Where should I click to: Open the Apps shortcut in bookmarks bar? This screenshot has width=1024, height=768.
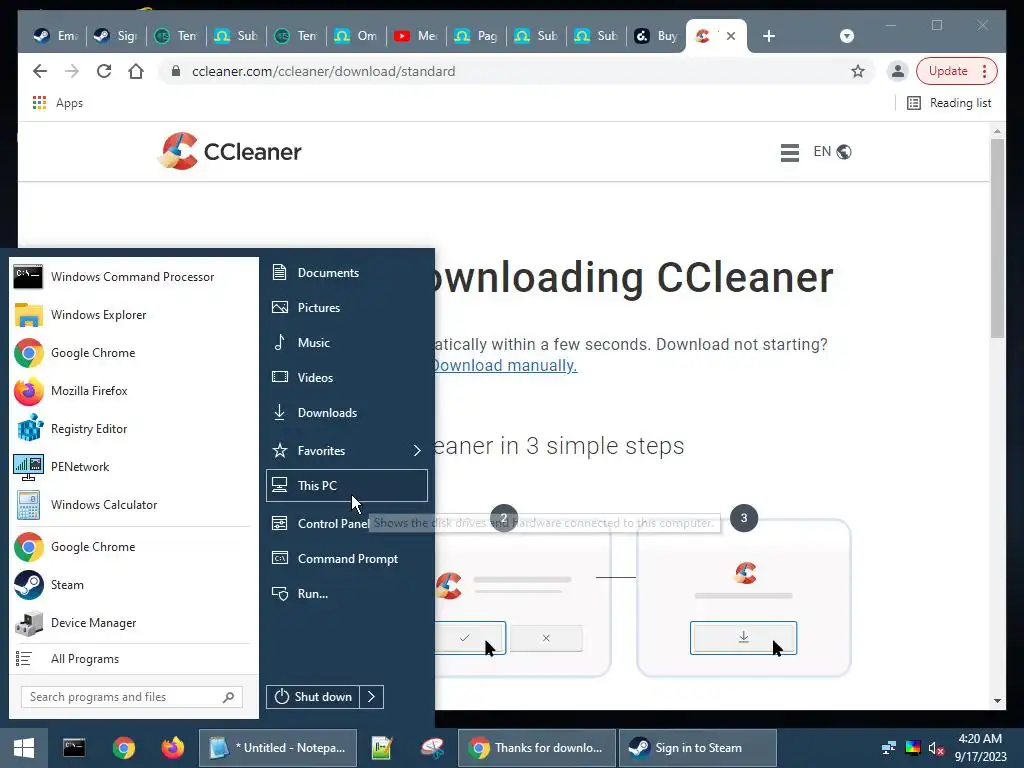[x=57, y=103]
